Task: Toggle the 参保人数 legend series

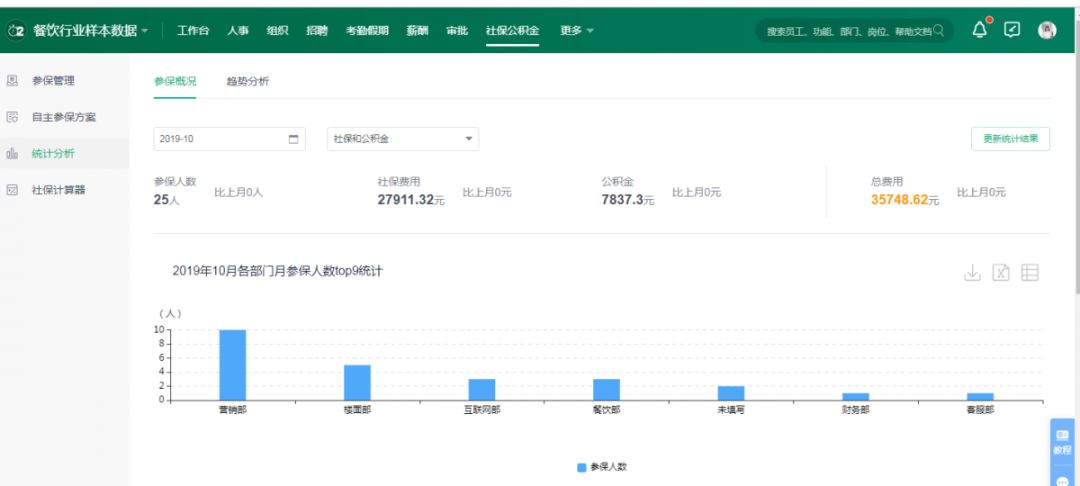Action: pos(602,467)
